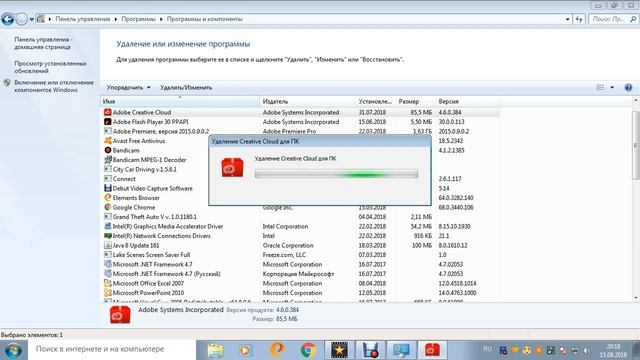Screen dimensions: 640x360
Task: Click Creative Cloud icon in uninstall dialog
Action: [232, 167]
